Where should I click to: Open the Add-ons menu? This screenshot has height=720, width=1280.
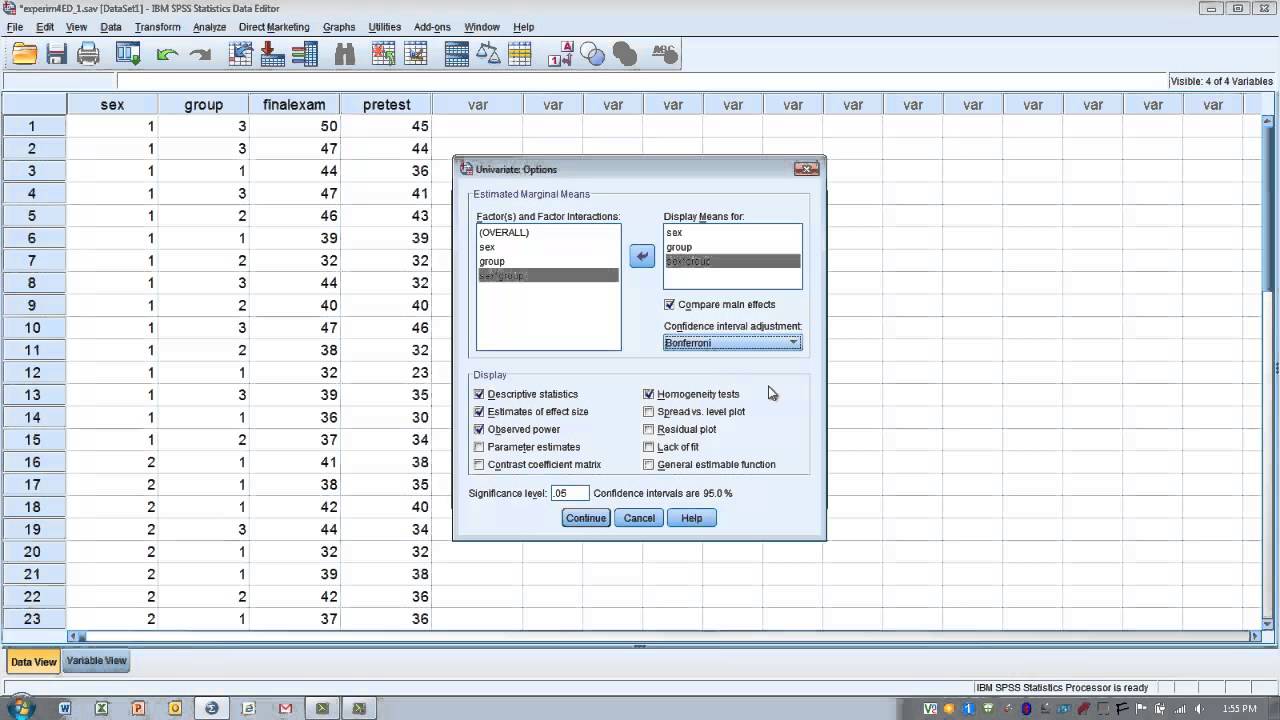tap(432, 27)
